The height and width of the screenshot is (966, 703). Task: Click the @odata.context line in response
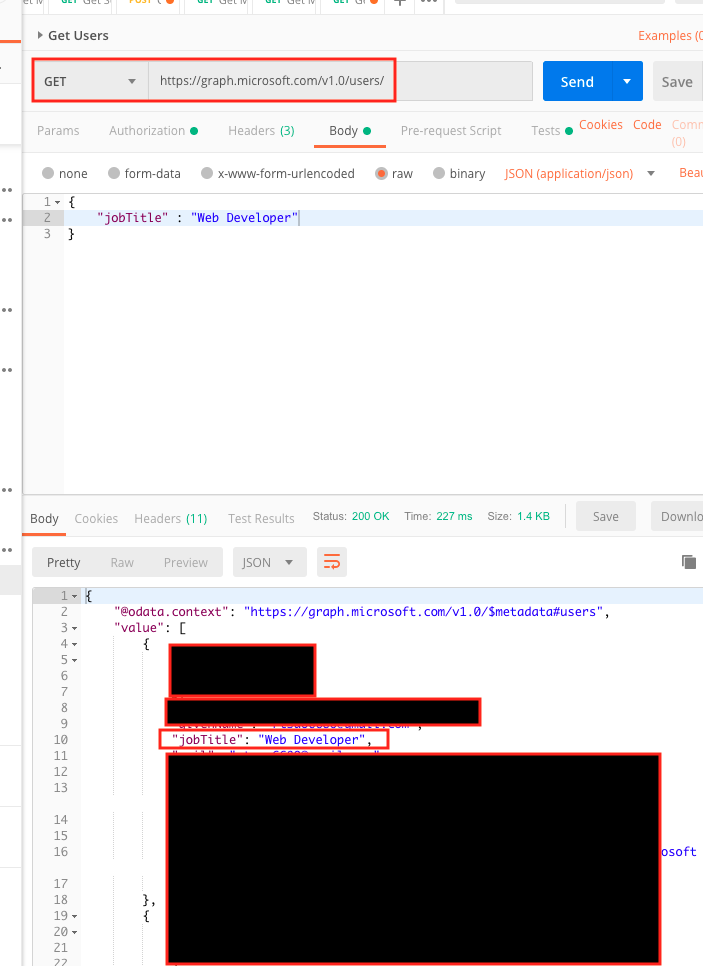point(362,612)
